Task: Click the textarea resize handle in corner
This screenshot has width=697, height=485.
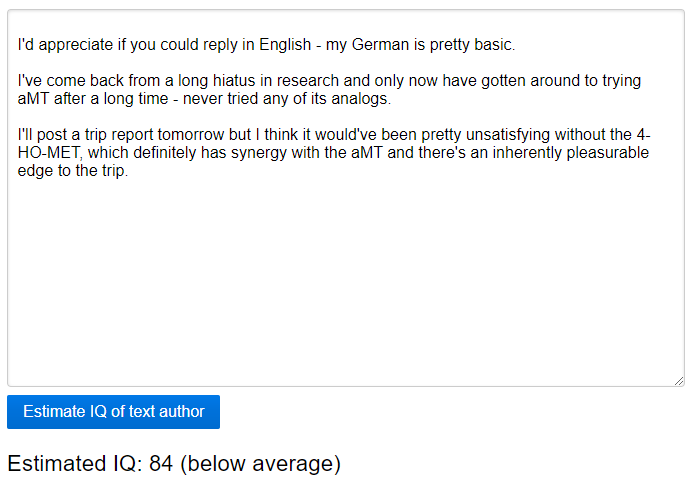Action: (679, 381)
